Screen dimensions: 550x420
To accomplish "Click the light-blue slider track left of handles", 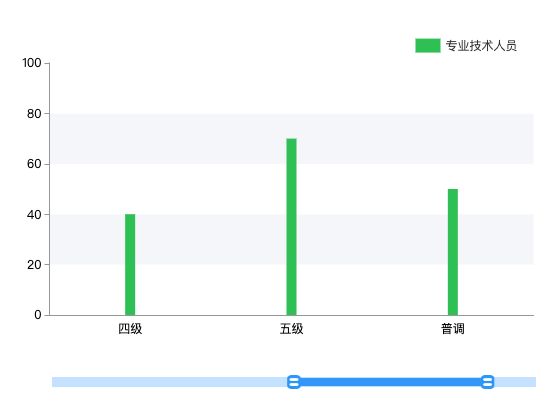I will coord(169,382).
